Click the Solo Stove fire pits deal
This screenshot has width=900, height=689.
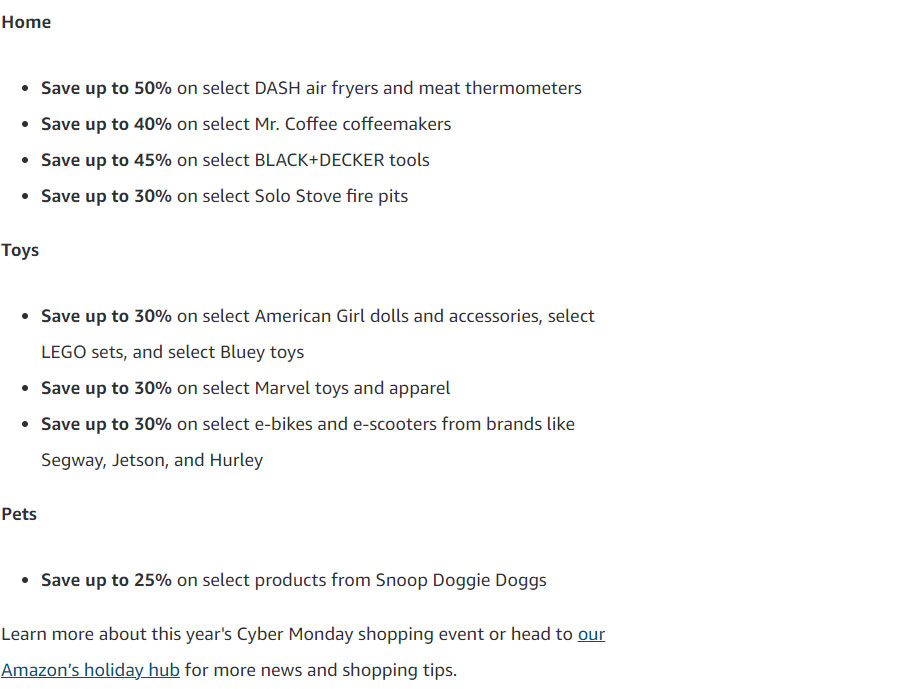point(224,196)
